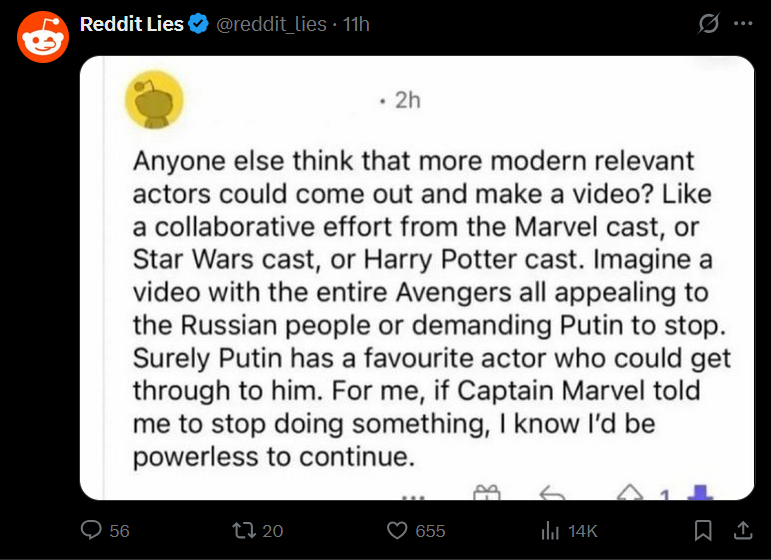Click the yellow Reddit user avatar
The height and width of the screenshot is (560, 771).
point(151,101)
